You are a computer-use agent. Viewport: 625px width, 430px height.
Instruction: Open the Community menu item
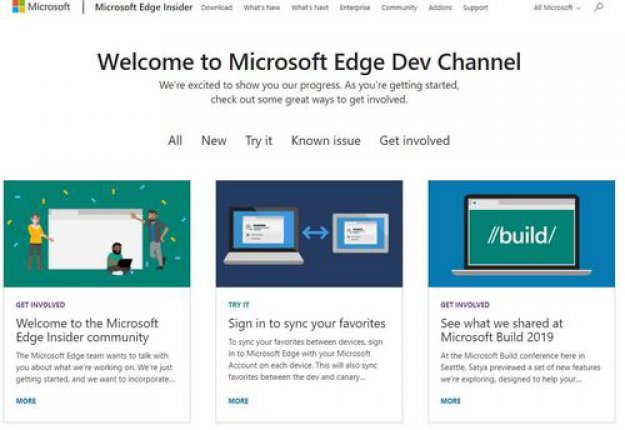coord(399,8)
